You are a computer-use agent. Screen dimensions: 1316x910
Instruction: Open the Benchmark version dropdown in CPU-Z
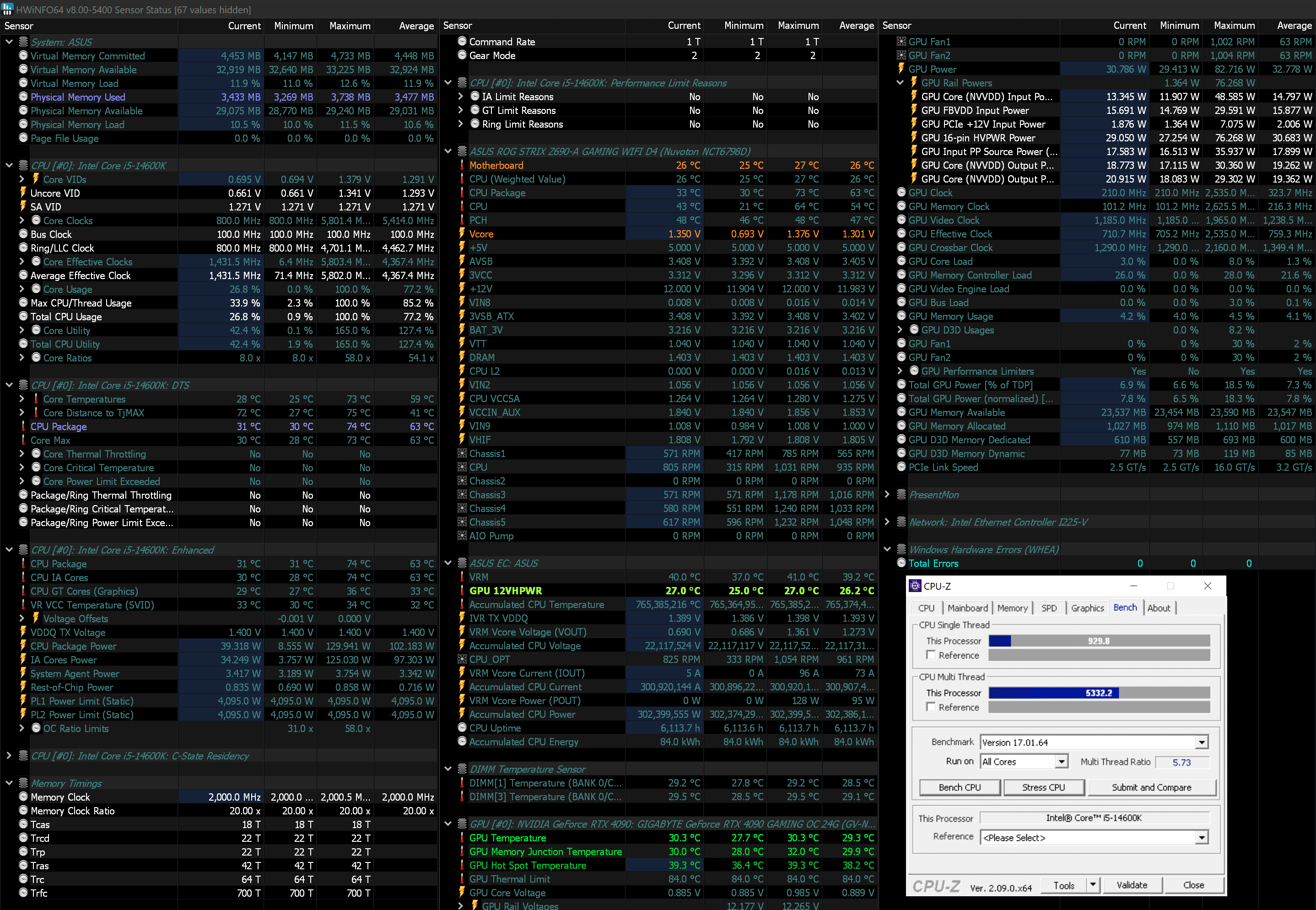1202,743
